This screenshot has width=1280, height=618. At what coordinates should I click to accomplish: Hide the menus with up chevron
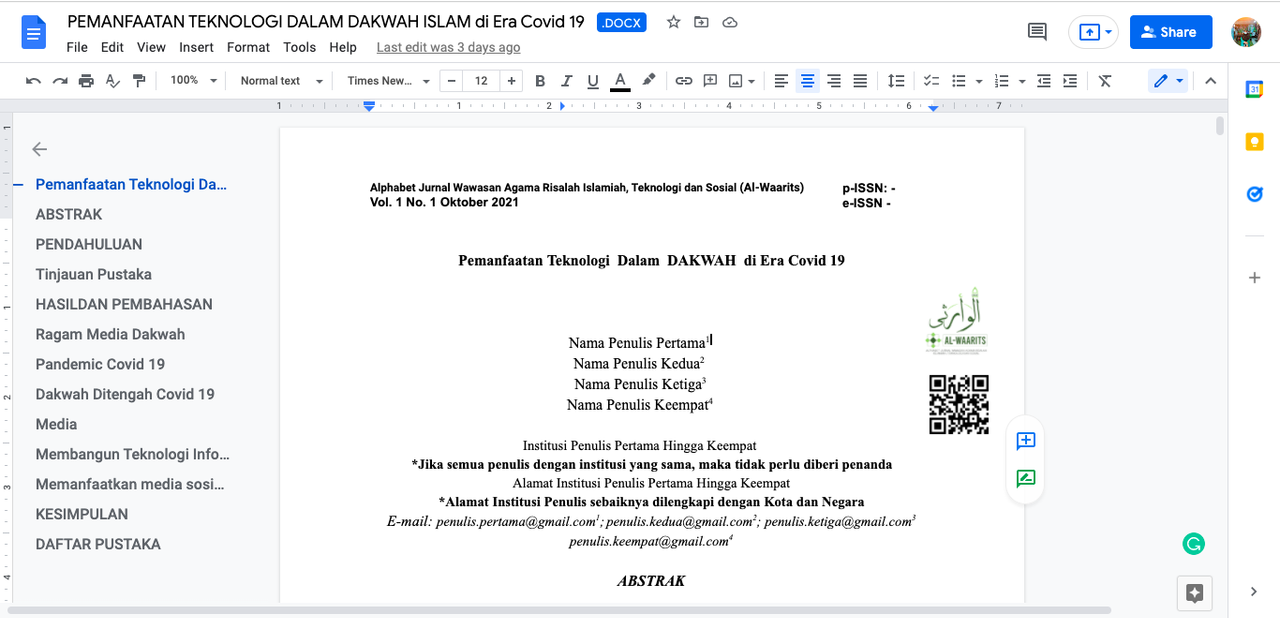click(1210, 81)
